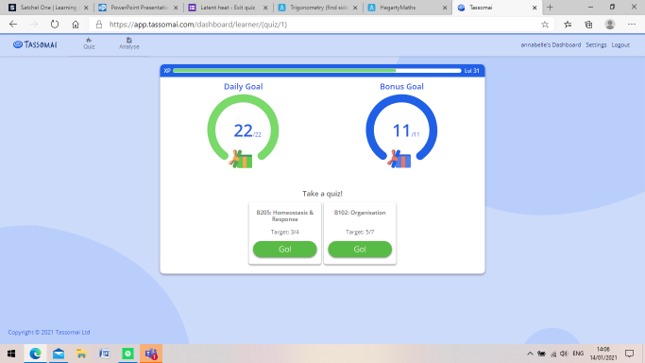This screenshot has width=645, height=363.
Task: Go to browser home page icon
Action: (x=75, y=24)
